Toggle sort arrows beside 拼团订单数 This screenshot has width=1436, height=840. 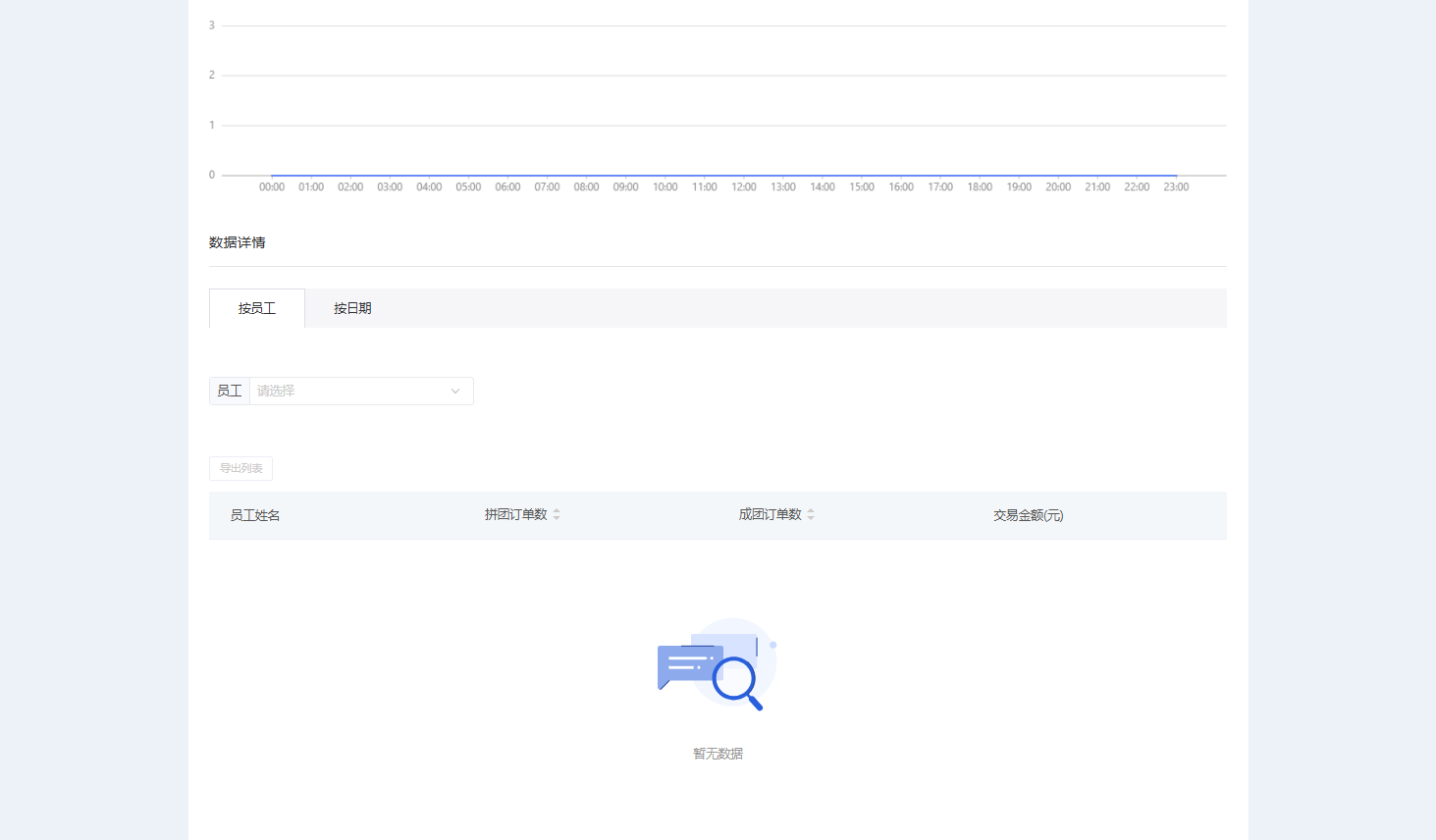click(557, 514)
